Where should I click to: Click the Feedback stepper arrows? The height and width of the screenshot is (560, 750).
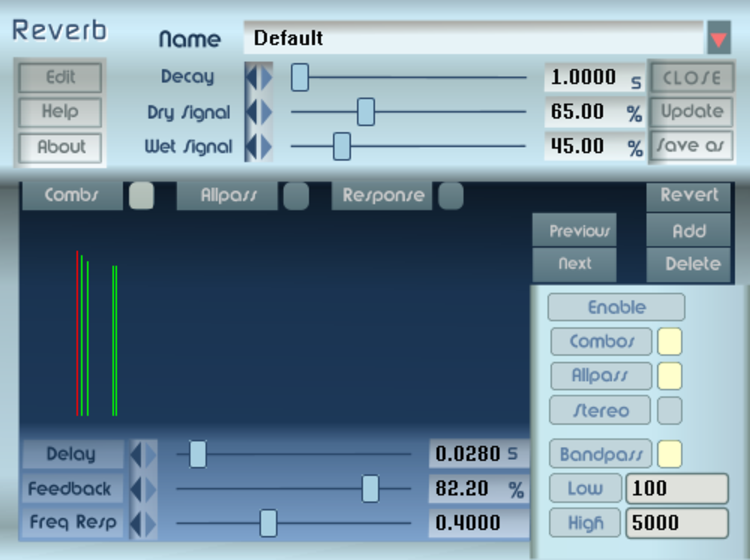[144, 489]
